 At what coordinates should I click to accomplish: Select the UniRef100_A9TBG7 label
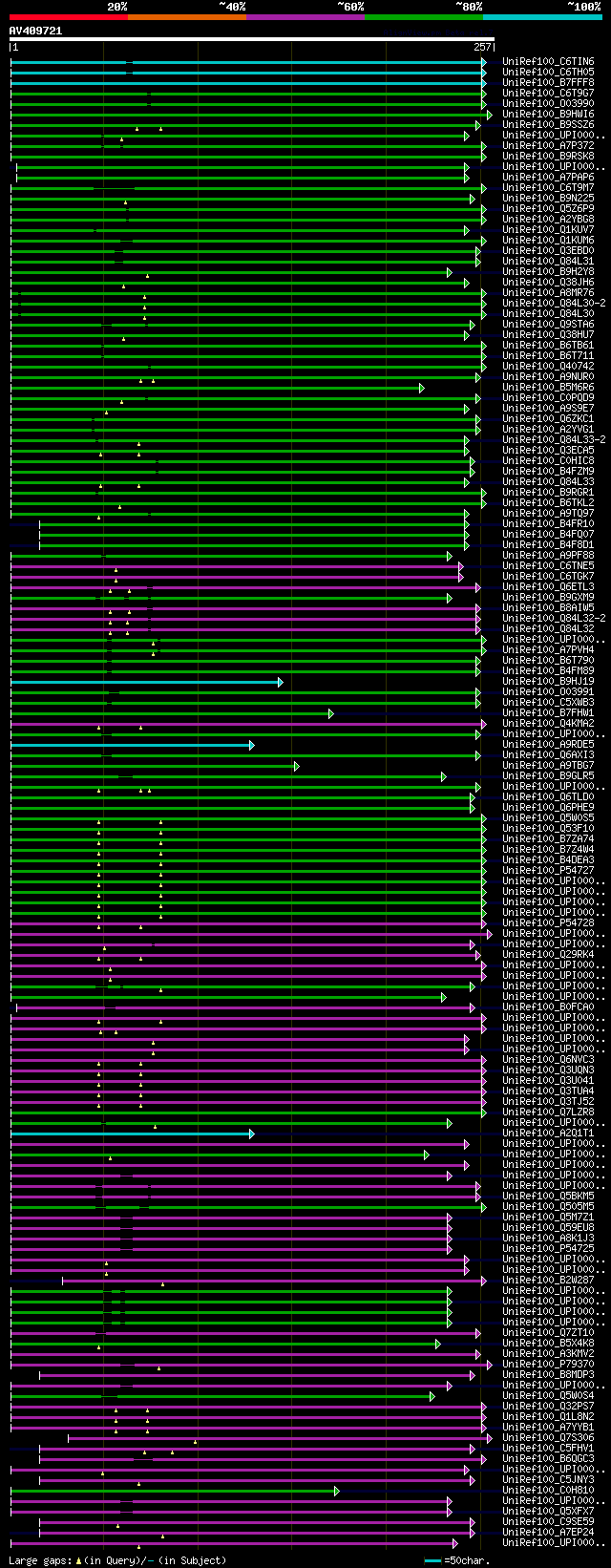tap(548, 766)
